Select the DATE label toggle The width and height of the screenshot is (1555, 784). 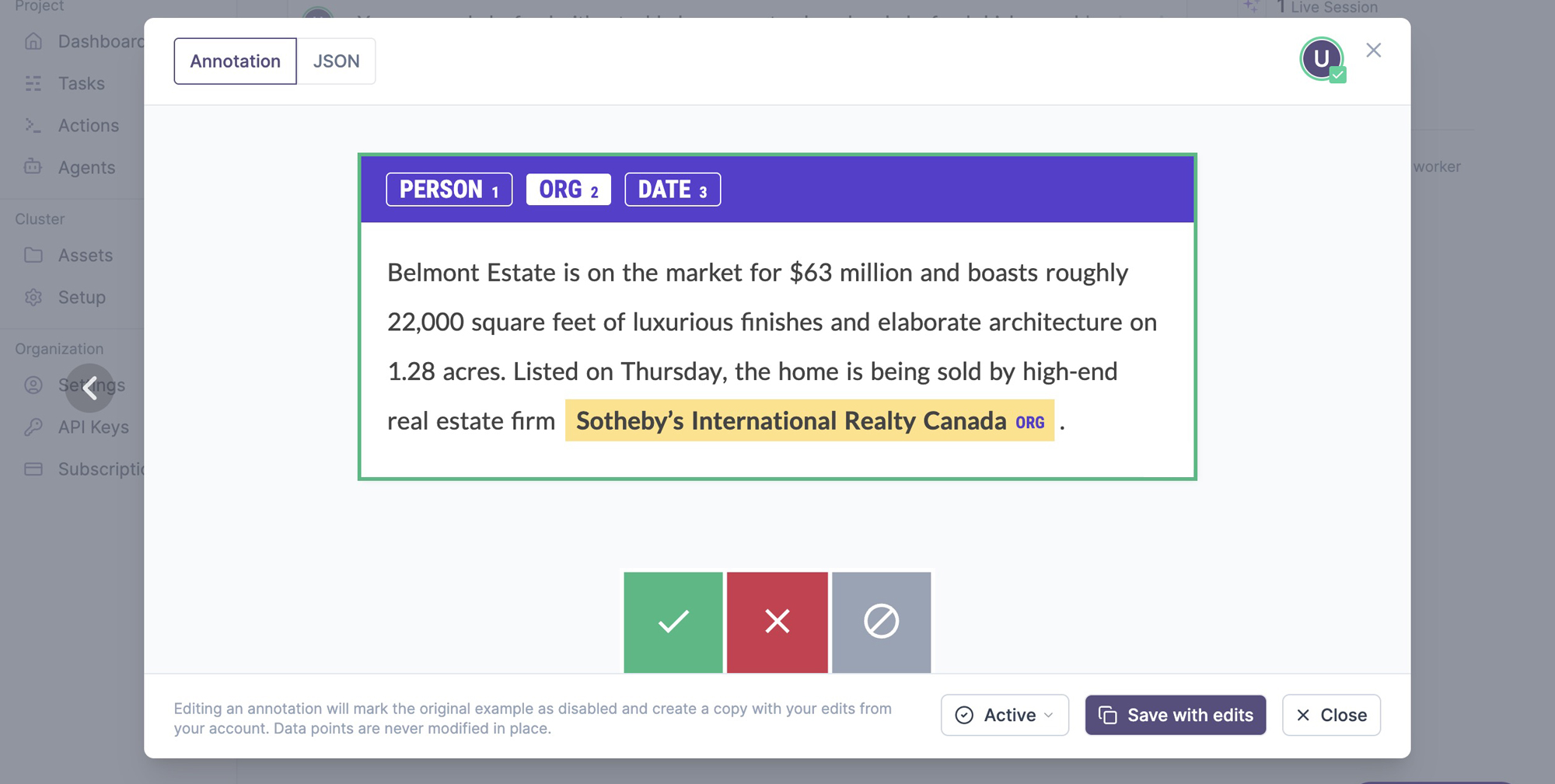pos(673,190)
